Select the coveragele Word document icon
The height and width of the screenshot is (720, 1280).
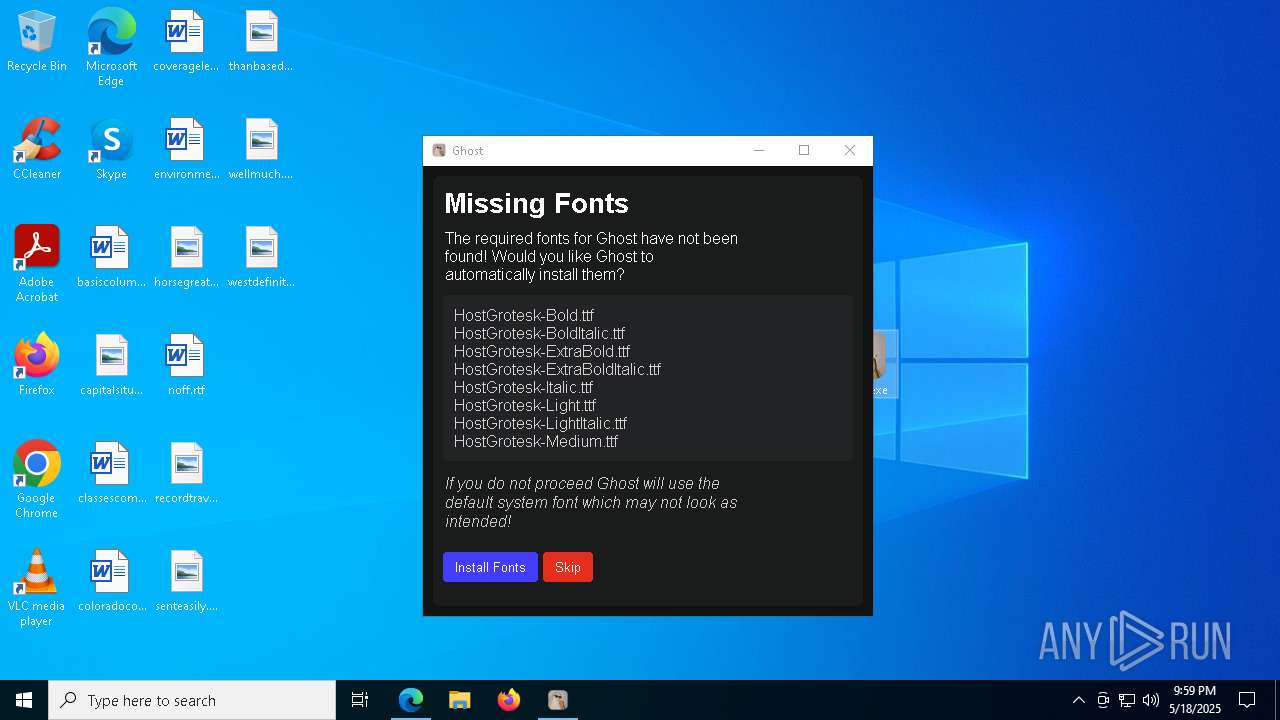(186, 42)
